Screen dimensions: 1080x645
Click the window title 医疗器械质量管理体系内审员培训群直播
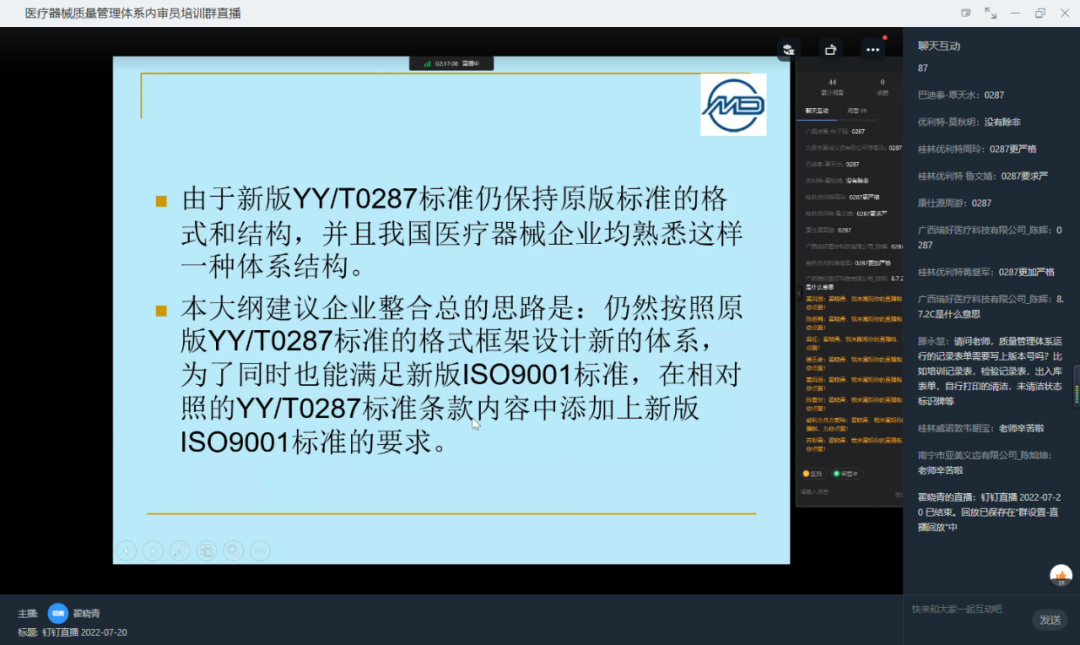click(133, 13)
